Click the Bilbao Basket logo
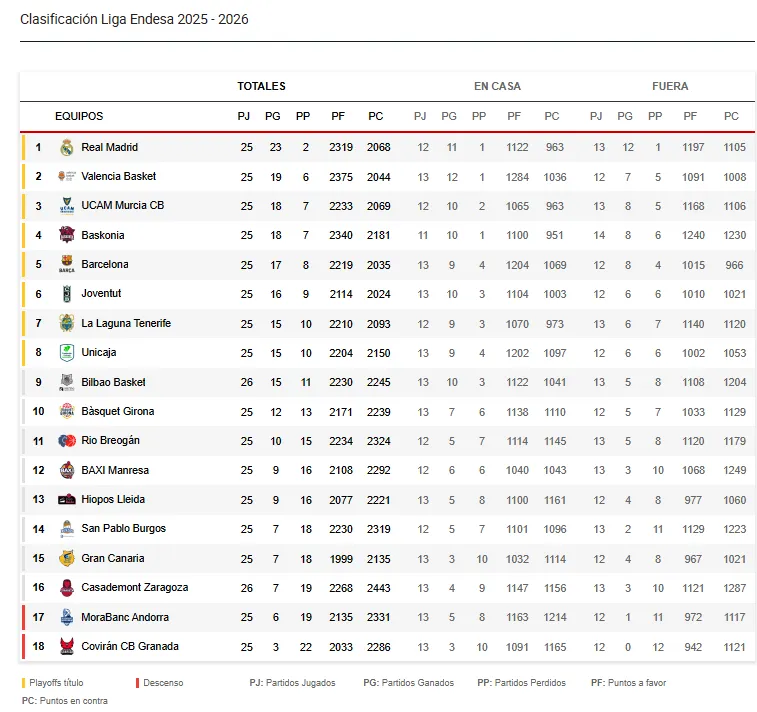 [x=67, y=382]
